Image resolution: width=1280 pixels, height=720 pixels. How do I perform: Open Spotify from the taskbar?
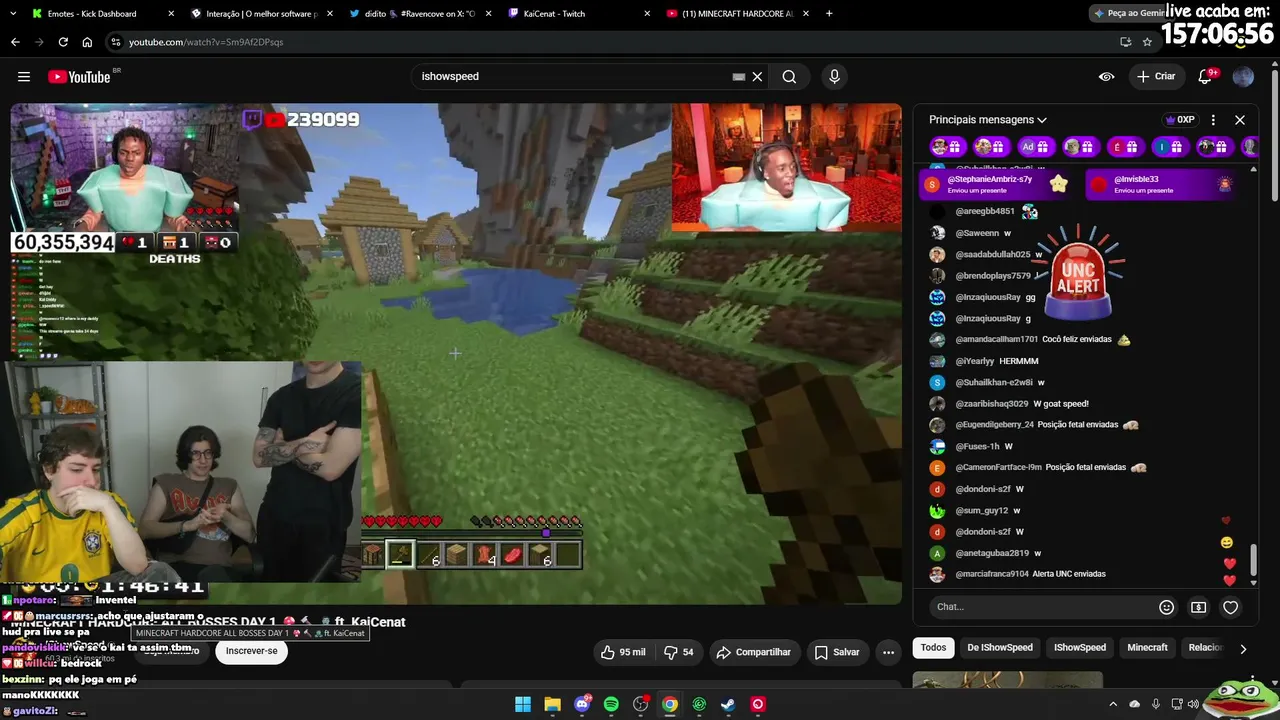(611, 705)
